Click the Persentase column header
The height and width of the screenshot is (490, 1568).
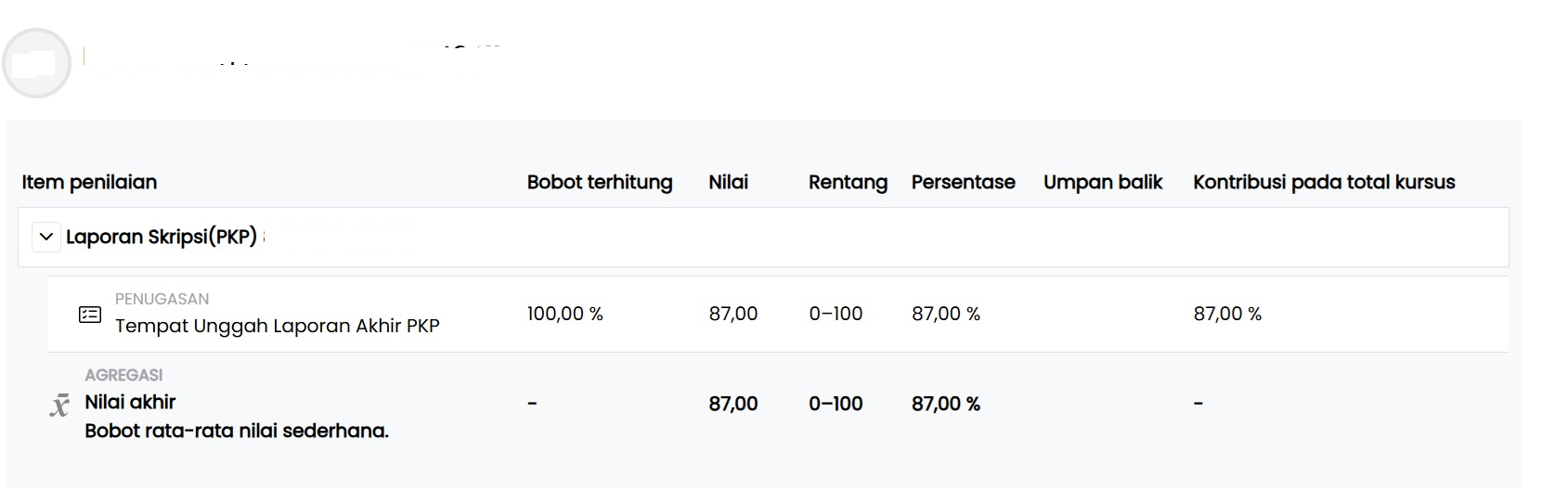(x=963, y=182)
